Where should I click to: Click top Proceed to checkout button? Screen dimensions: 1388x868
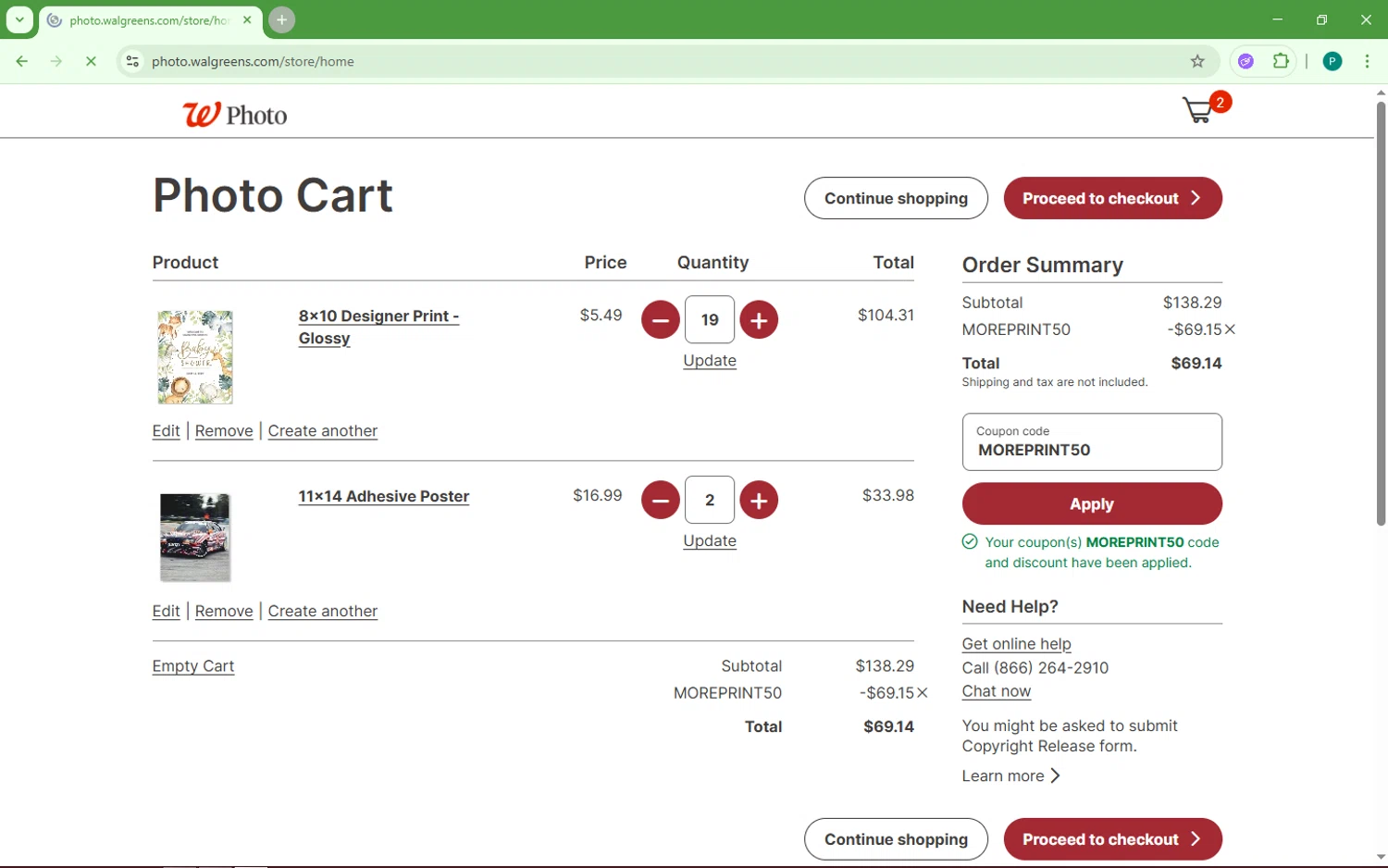pyautogui.click(x=1112, y=198)
